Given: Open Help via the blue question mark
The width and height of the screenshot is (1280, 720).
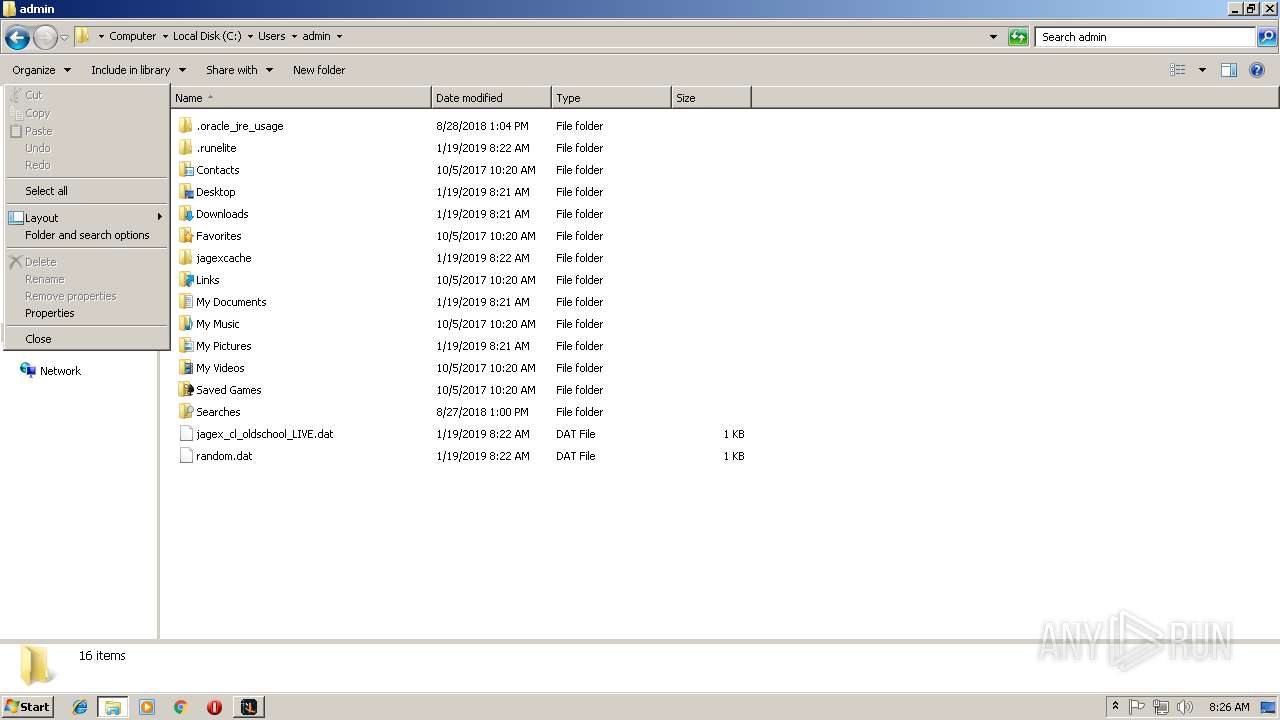Looking at the screenshot, I should pos(1257,70).
